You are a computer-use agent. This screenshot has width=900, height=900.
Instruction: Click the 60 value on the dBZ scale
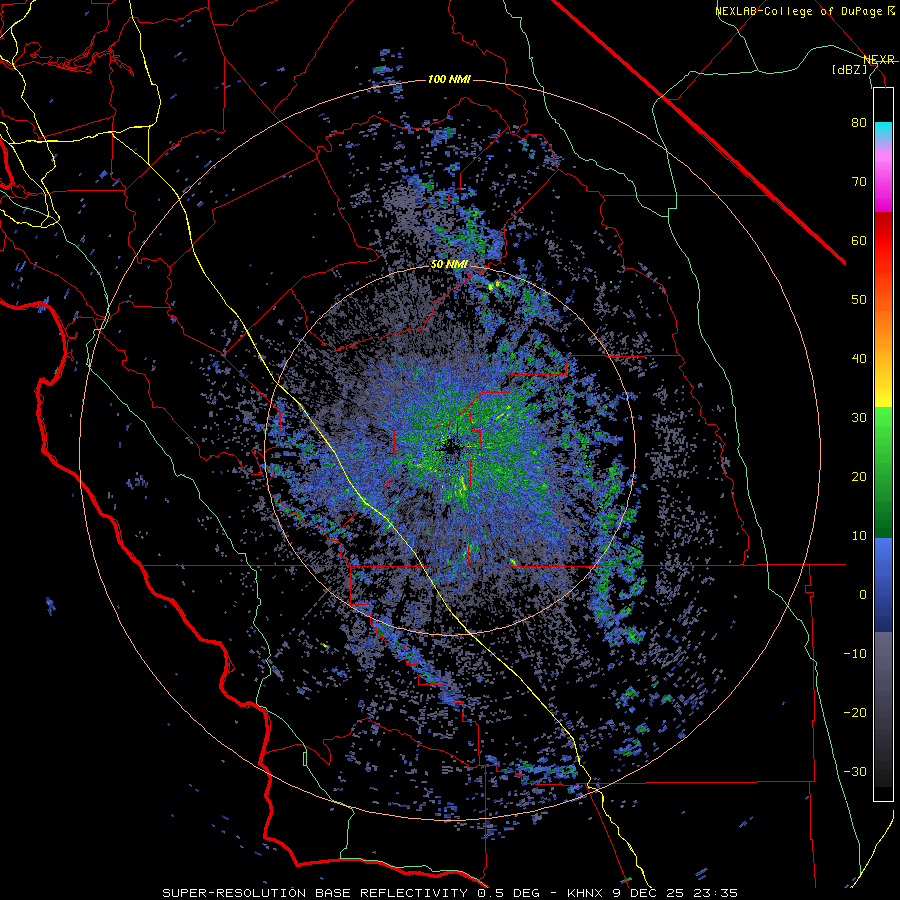click(x=859, y=241)
